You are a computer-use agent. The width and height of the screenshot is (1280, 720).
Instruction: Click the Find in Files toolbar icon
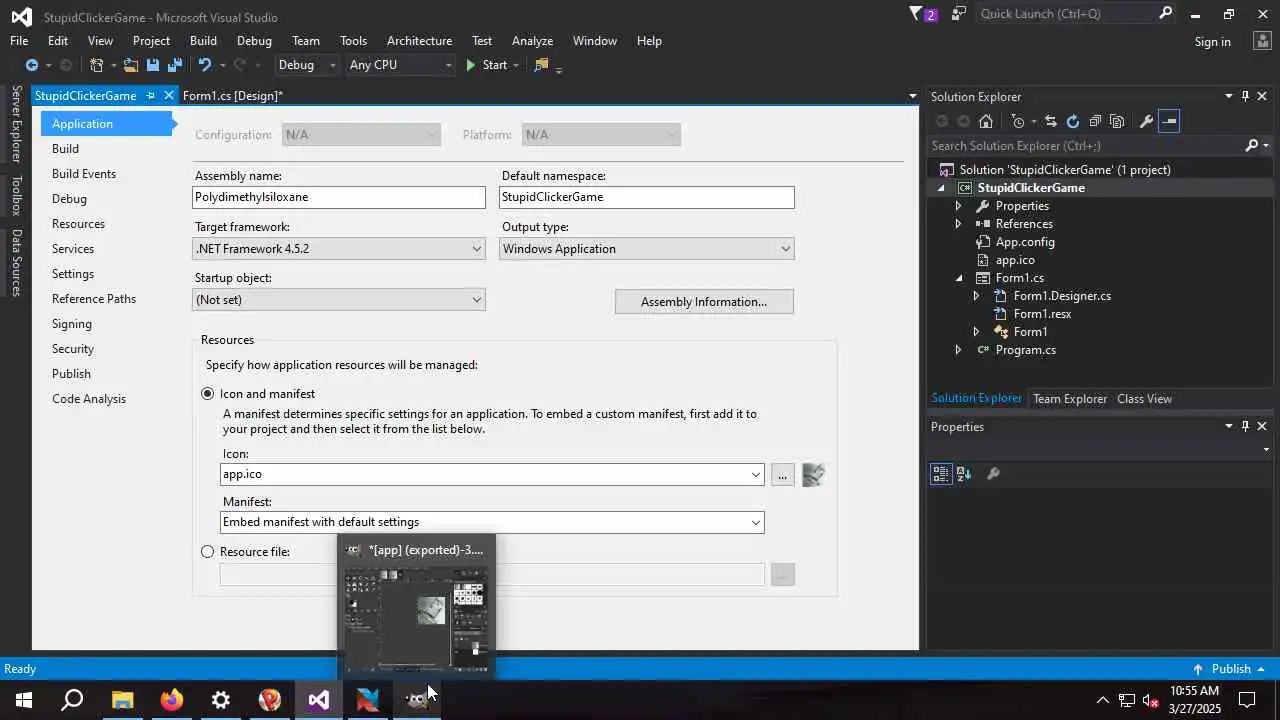541,65
